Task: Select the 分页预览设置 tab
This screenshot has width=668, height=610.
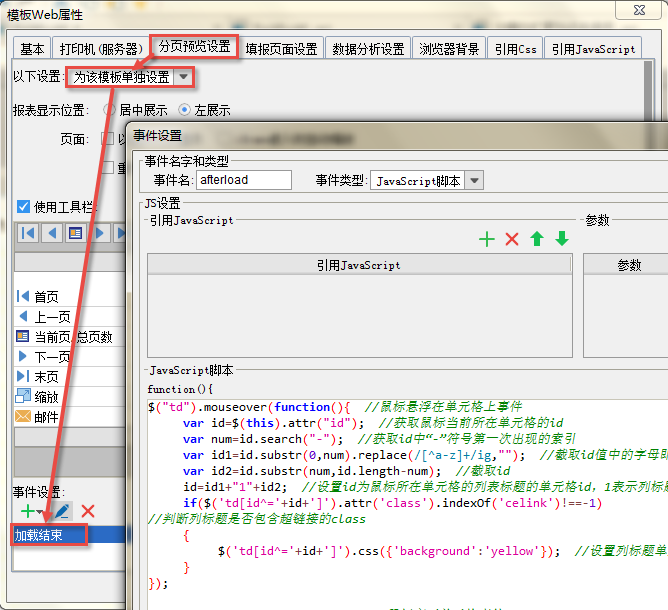Action: [x=194, y=46]
